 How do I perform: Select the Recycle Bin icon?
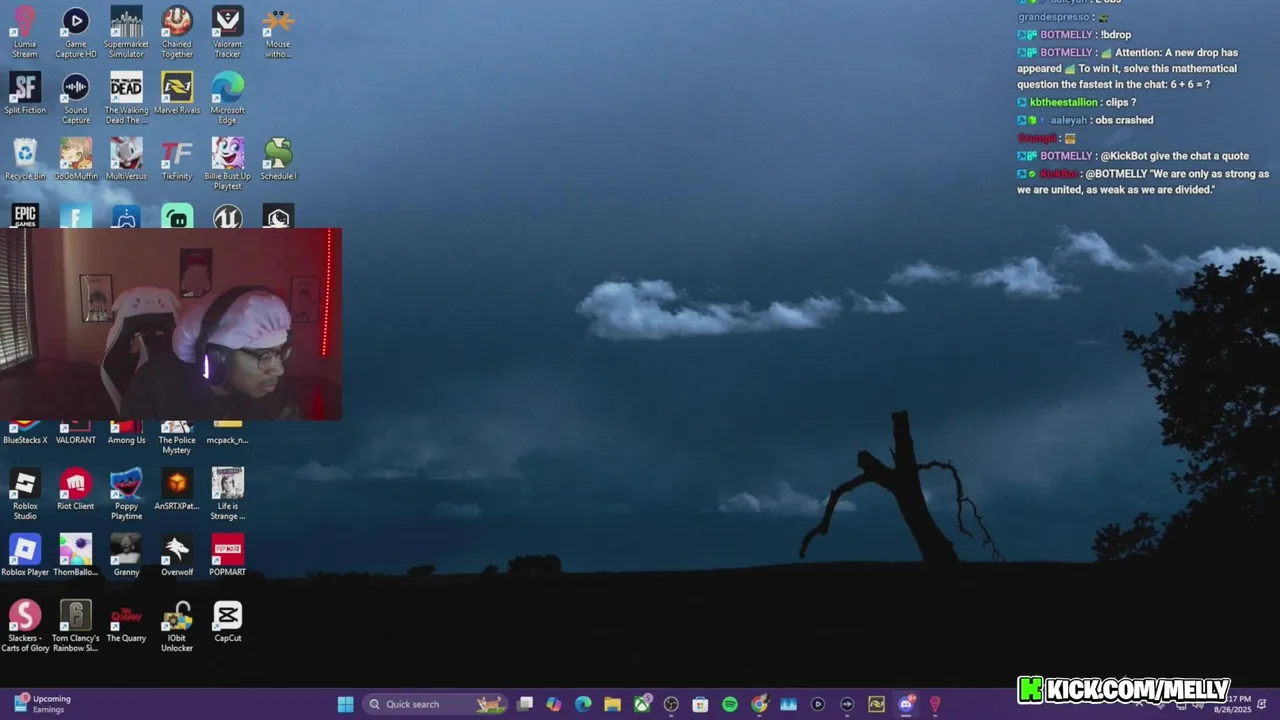click(25, 159)
